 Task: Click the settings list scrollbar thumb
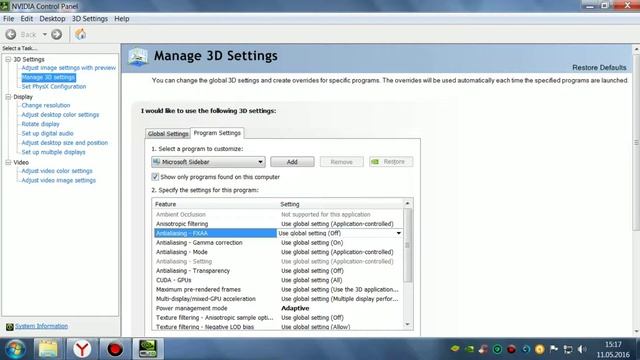click(x=407, y=245)
